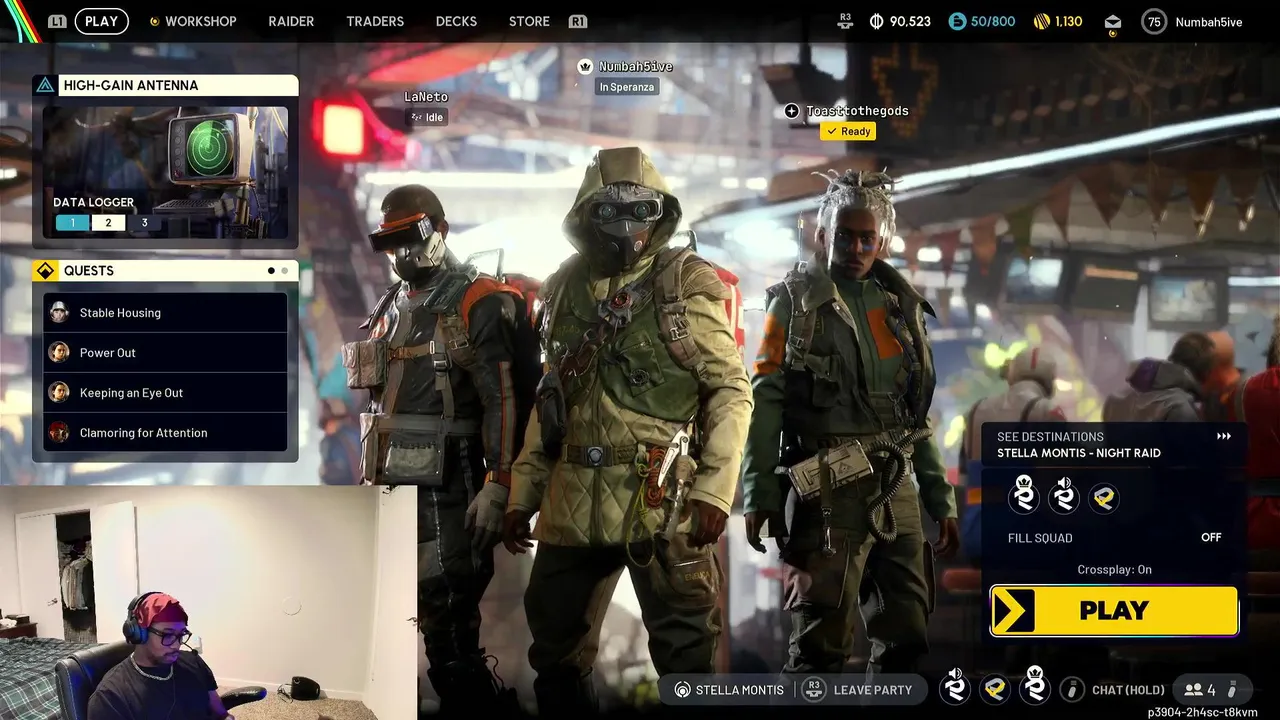Viewport: 1280px width, 720px height.
Task: Click the speaker party icon in bottom bar
Action: 955,686
